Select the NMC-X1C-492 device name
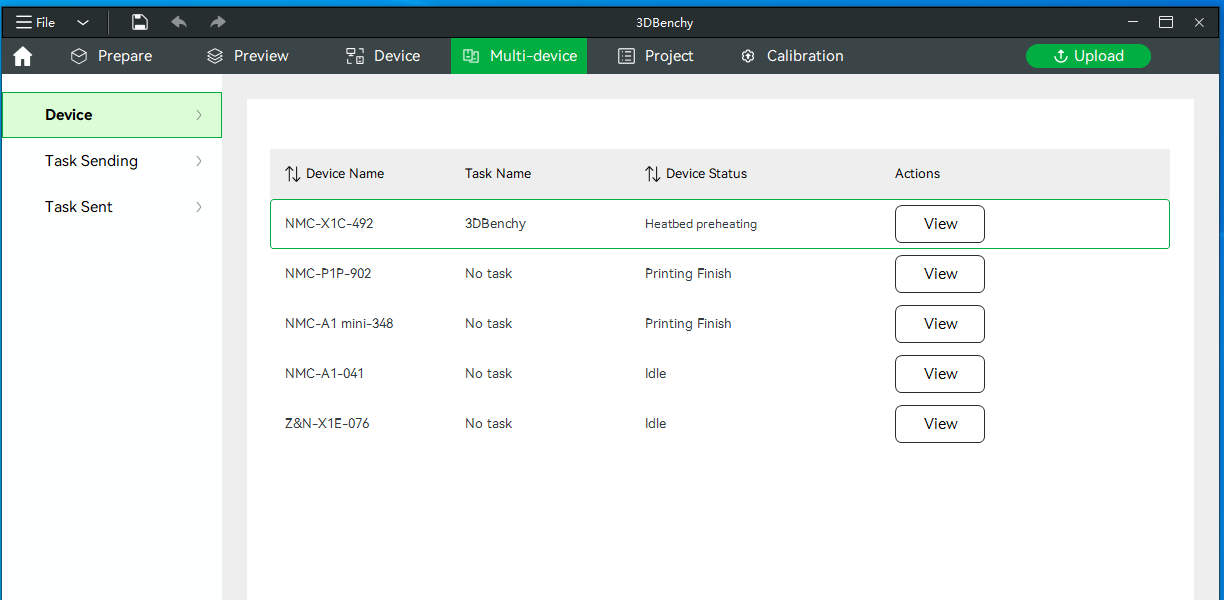The height and width of the screenshot is (600, 1224). 329,224
